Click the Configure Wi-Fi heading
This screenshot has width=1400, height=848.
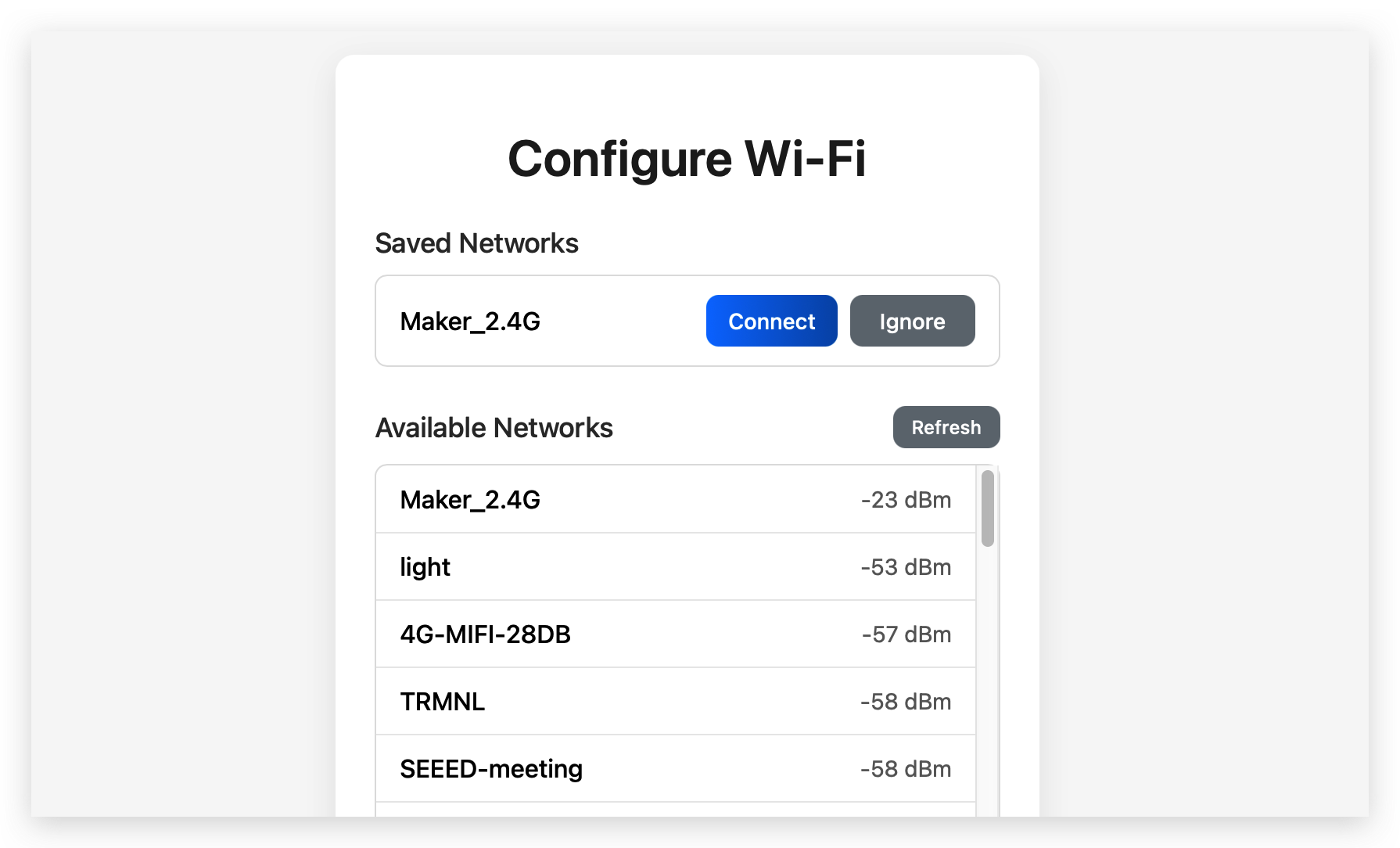click(687, 159)
